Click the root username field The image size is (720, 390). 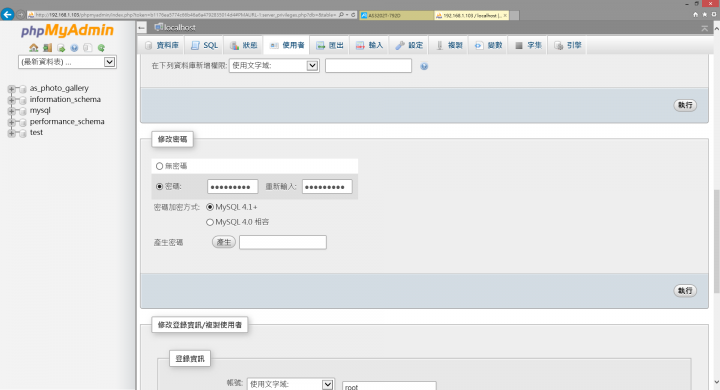coord(389,386)
